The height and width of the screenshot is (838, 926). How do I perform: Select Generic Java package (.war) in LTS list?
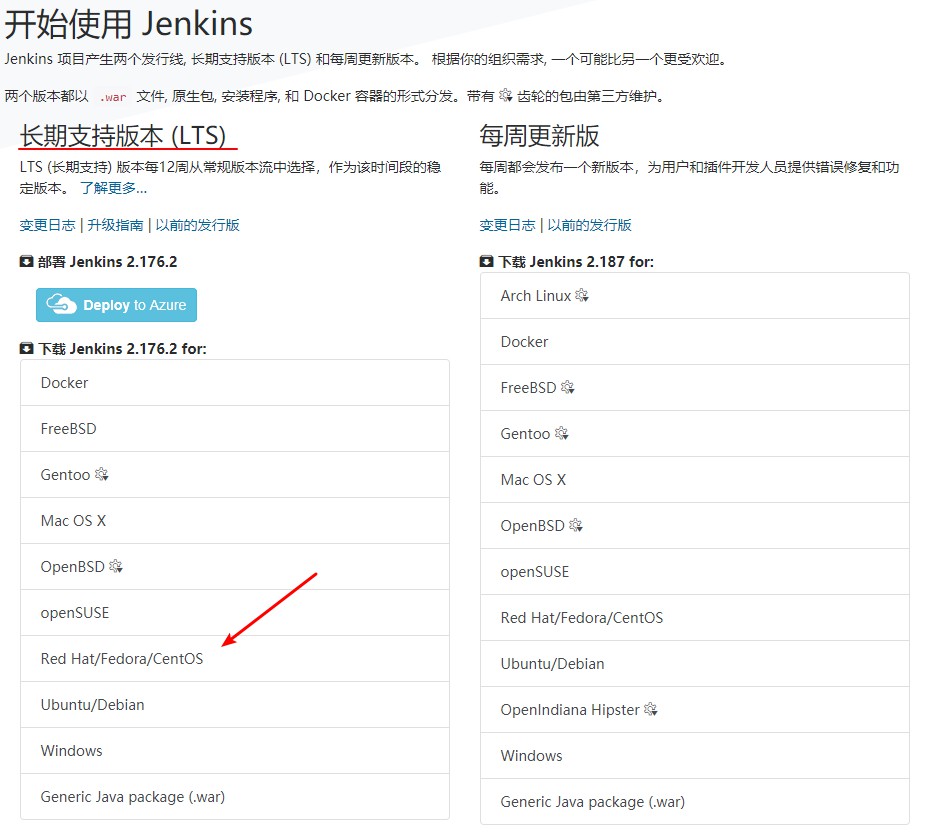[235, 797]
